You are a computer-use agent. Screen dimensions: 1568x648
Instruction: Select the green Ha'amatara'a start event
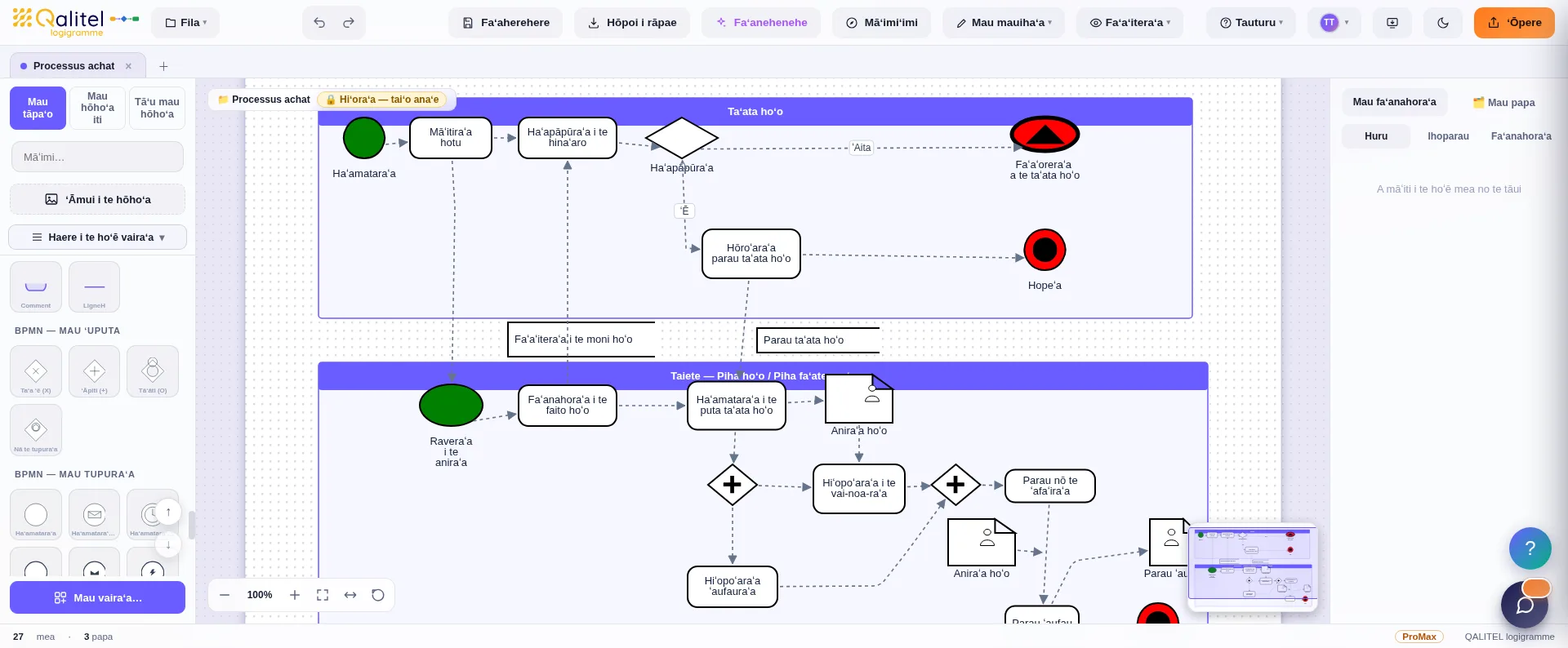pyautogui.click(x=364, y=138)
